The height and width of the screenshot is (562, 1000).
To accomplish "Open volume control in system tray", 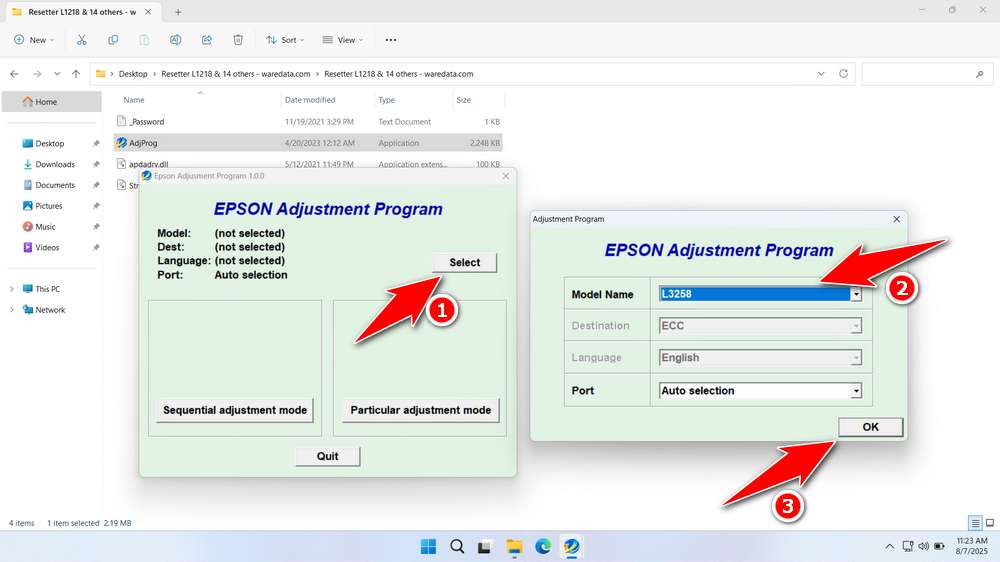I will [923, 547].
